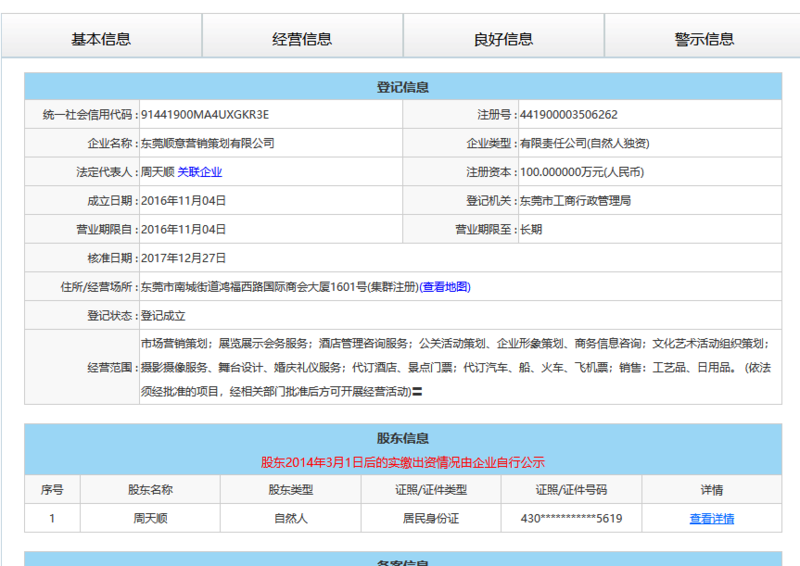Select the credit code 91441900MA4UXGKR3E
The width and height of the screenshot is (800, 566).
[x=205, y=114]
